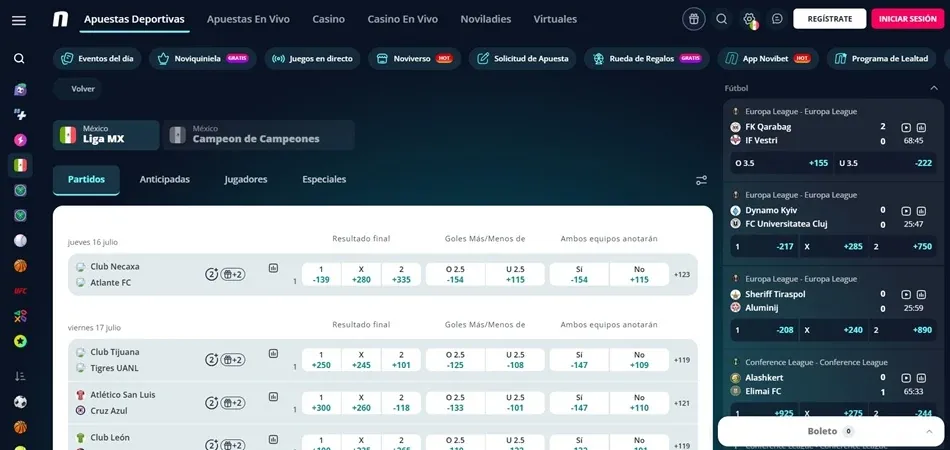Open Solicitud de Apuesta shortcut
The image size is (950, 450).
pyautogui.click(x=522, y=59)
